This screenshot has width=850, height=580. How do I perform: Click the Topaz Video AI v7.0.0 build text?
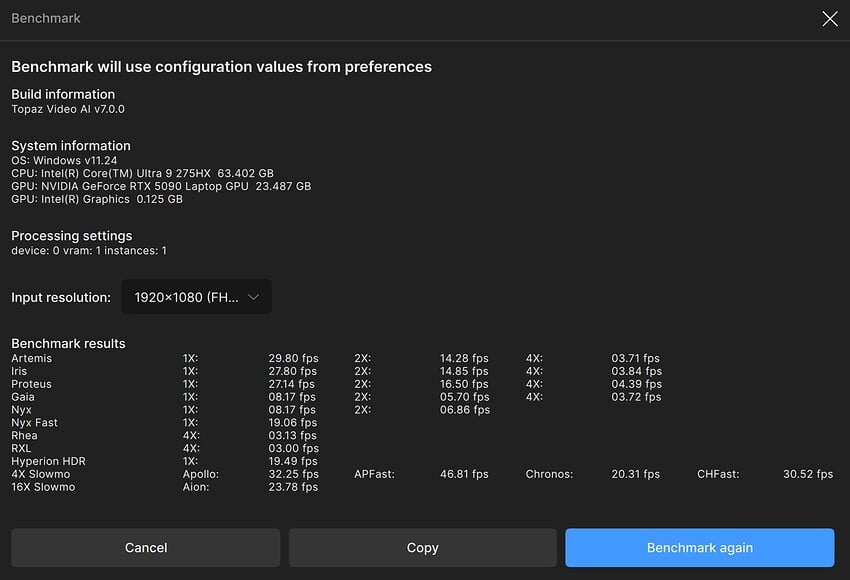point(68,109)
